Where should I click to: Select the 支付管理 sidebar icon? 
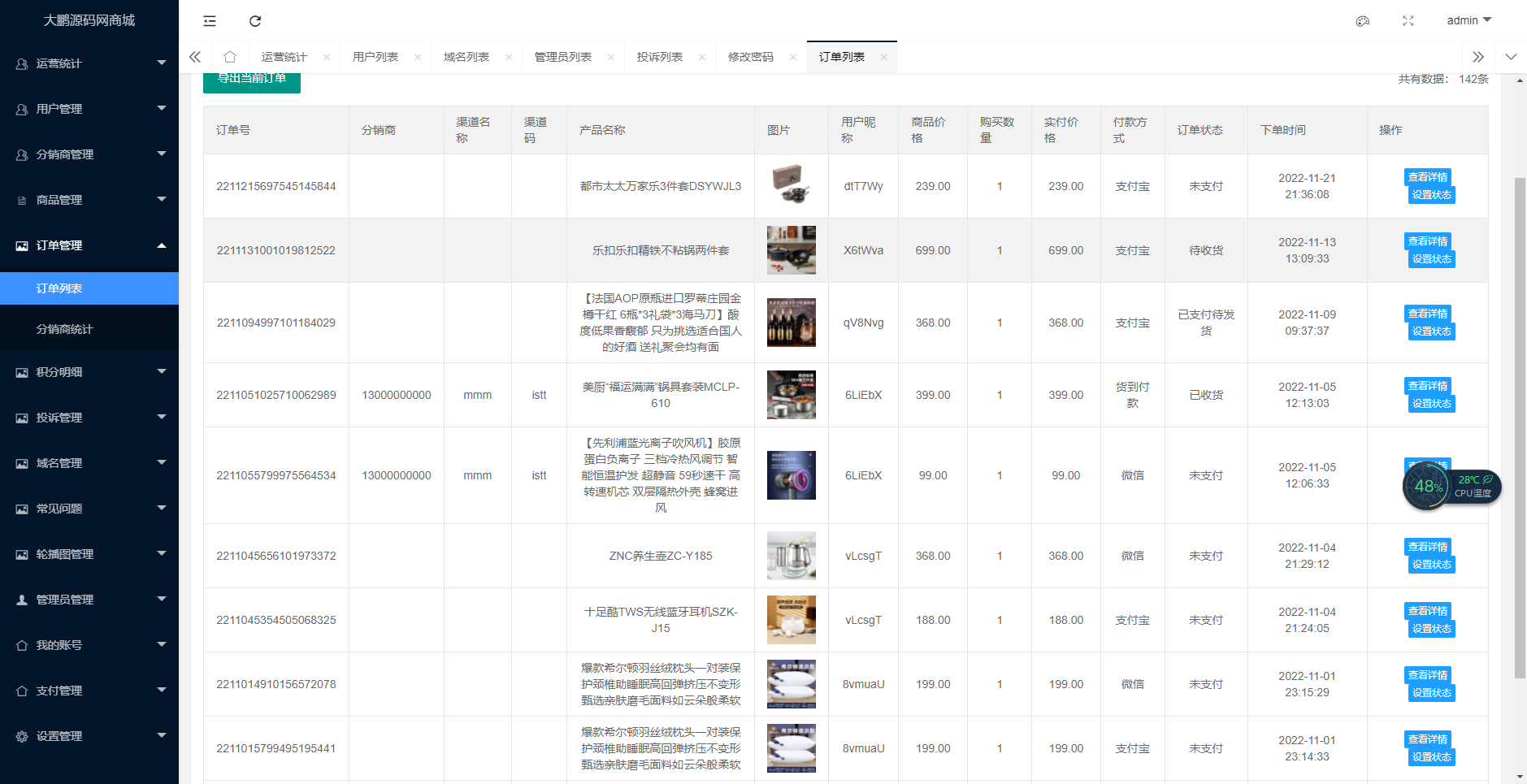tap(20, 690)
